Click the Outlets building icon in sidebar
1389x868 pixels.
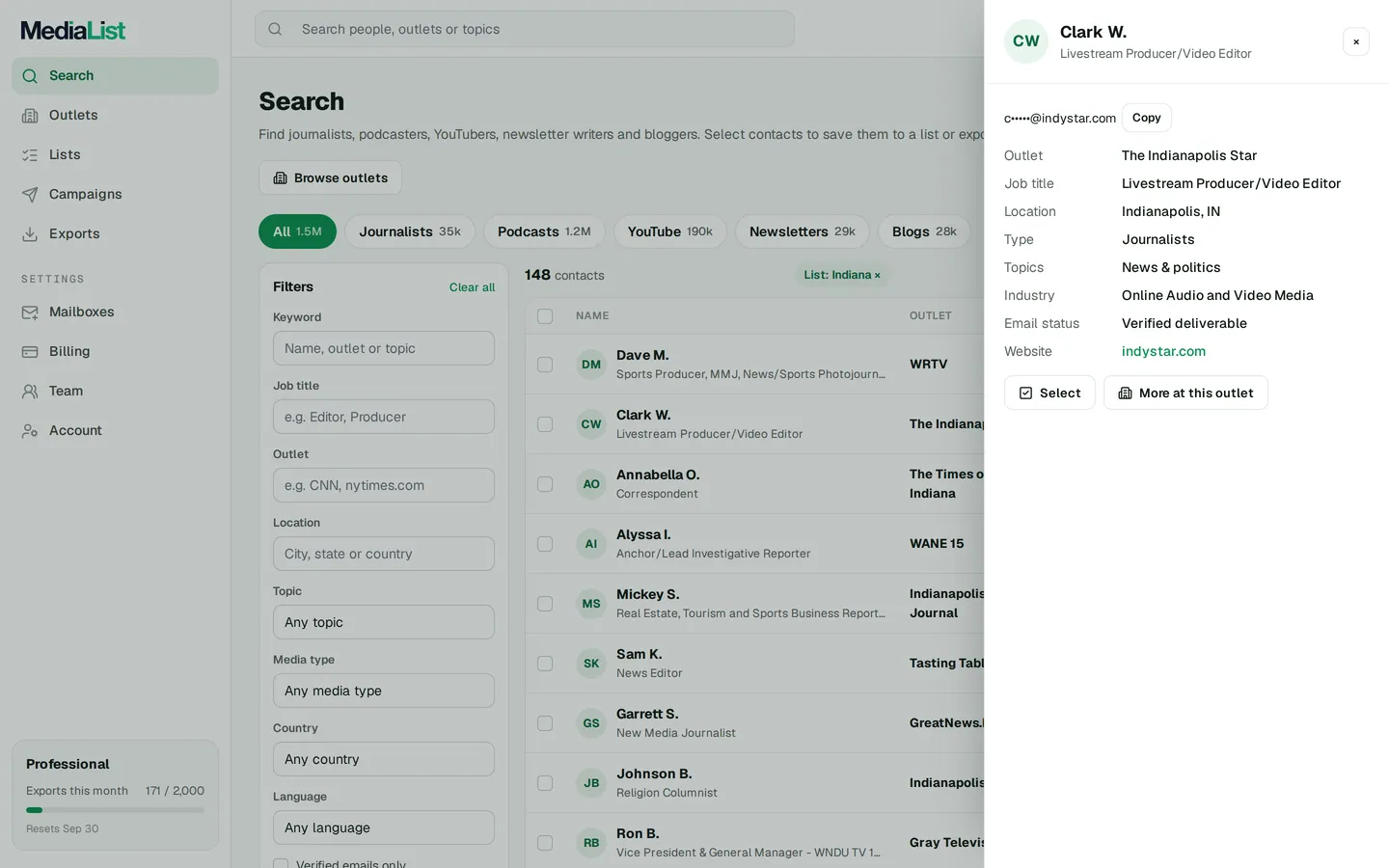(x=30, y=115)
